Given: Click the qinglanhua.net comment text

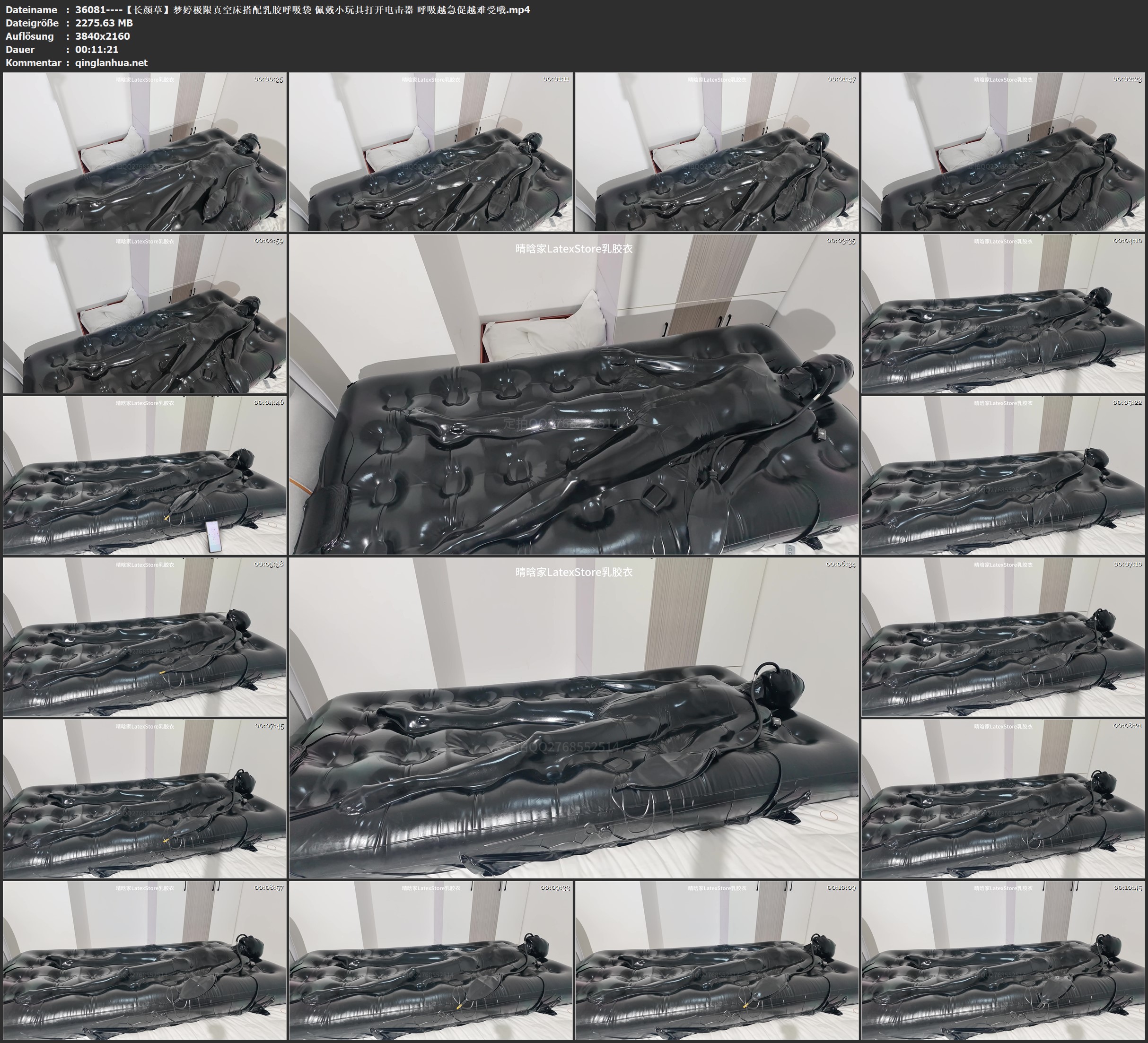Looking at the screenshot, I should click(111, 62).
